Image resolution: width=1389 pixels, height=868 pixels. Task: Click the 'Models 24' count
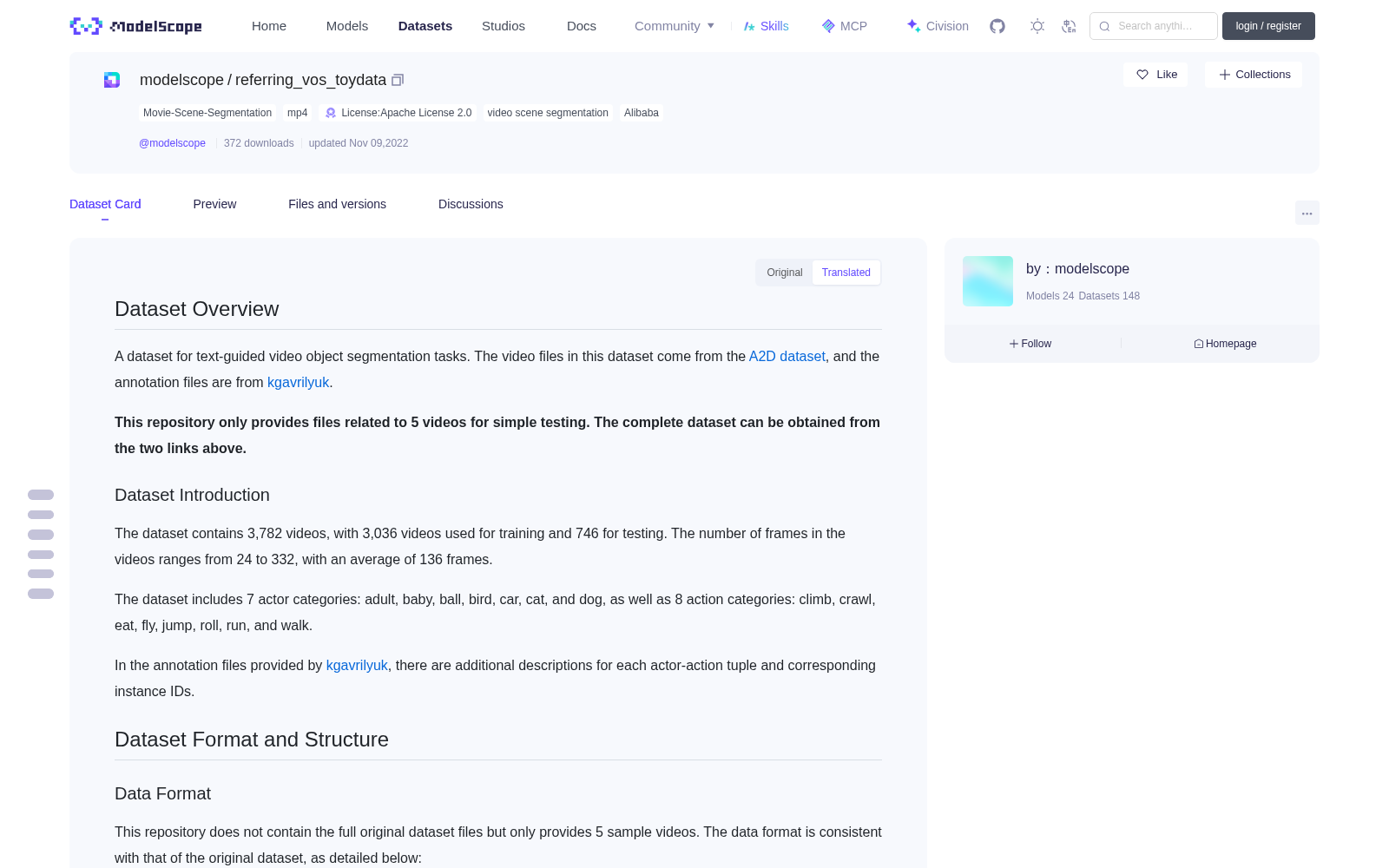(x=1050, y=296)
